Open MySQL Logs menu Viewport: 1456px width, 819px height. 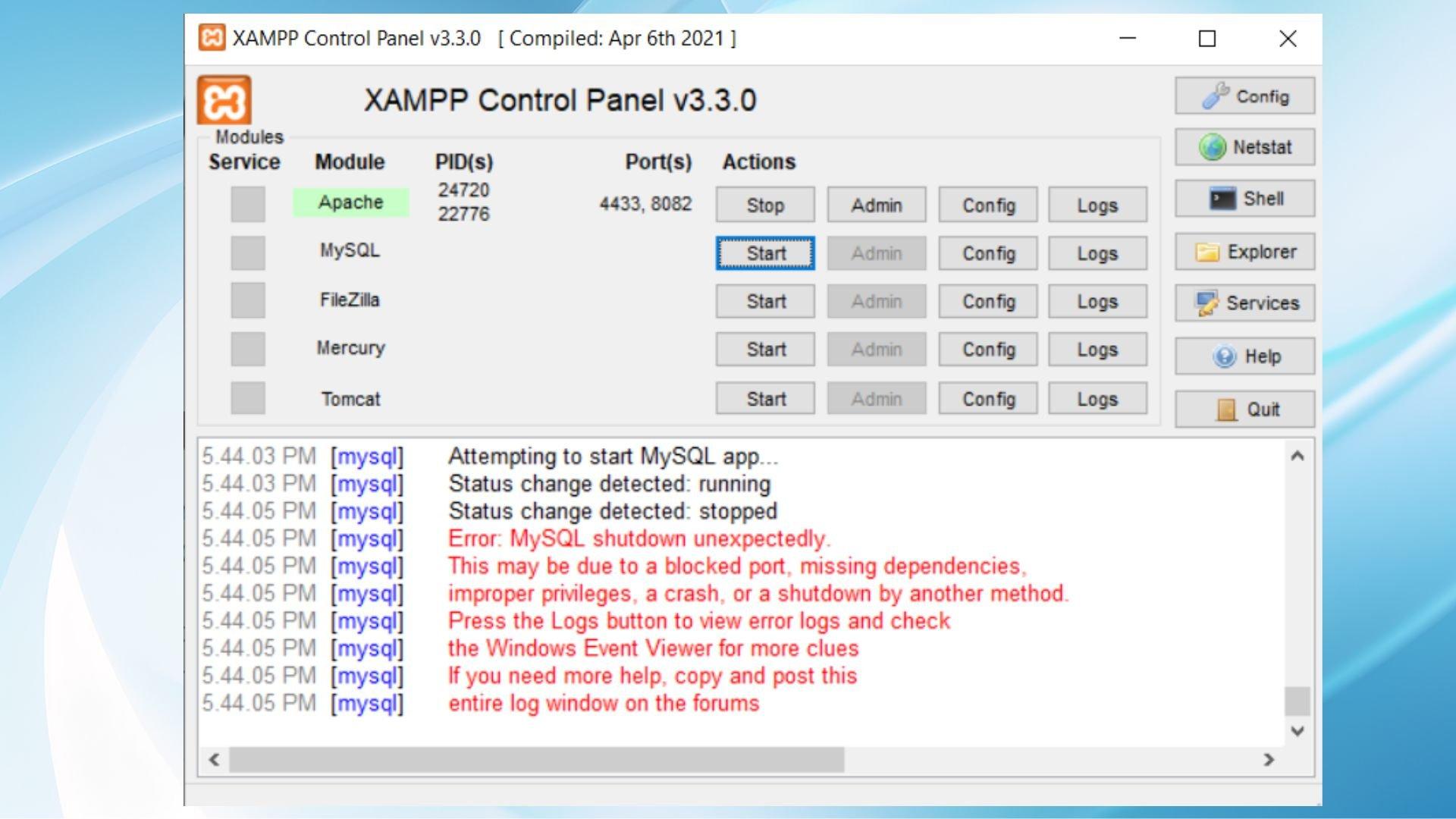click(x=1098, y=253)
